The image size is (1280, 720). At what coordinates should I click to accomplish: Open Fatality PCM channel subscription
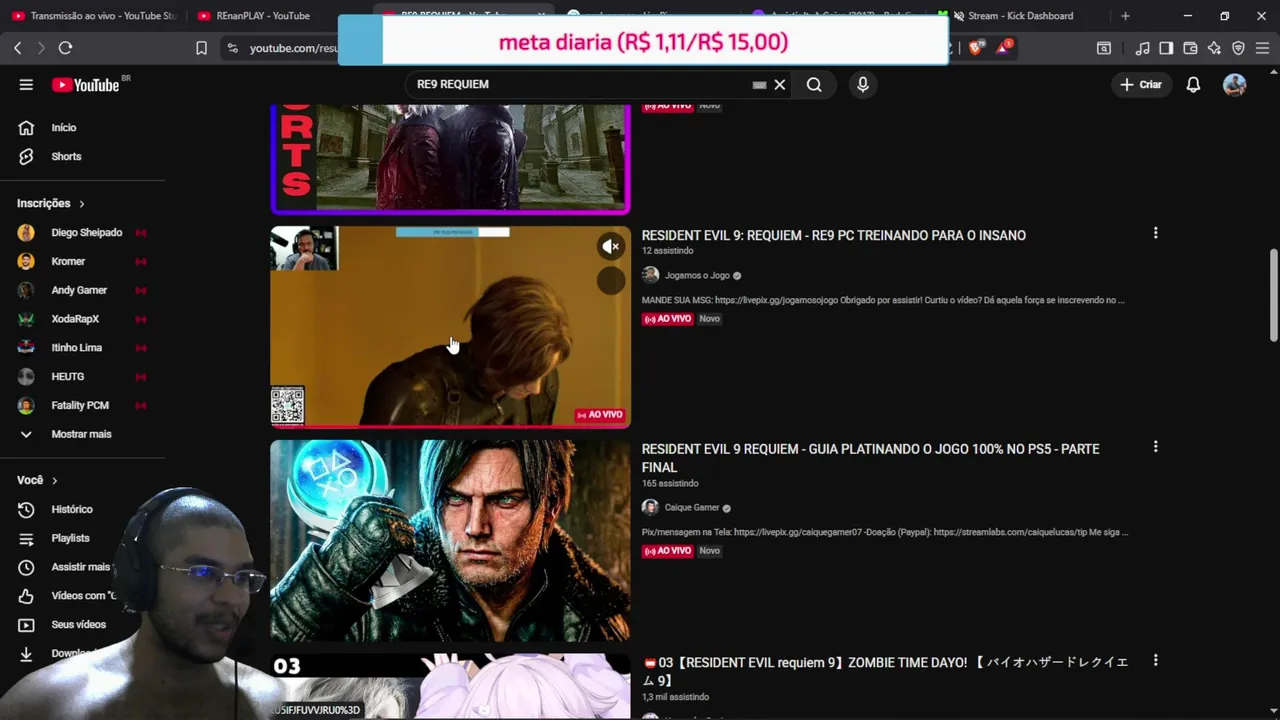82,406
